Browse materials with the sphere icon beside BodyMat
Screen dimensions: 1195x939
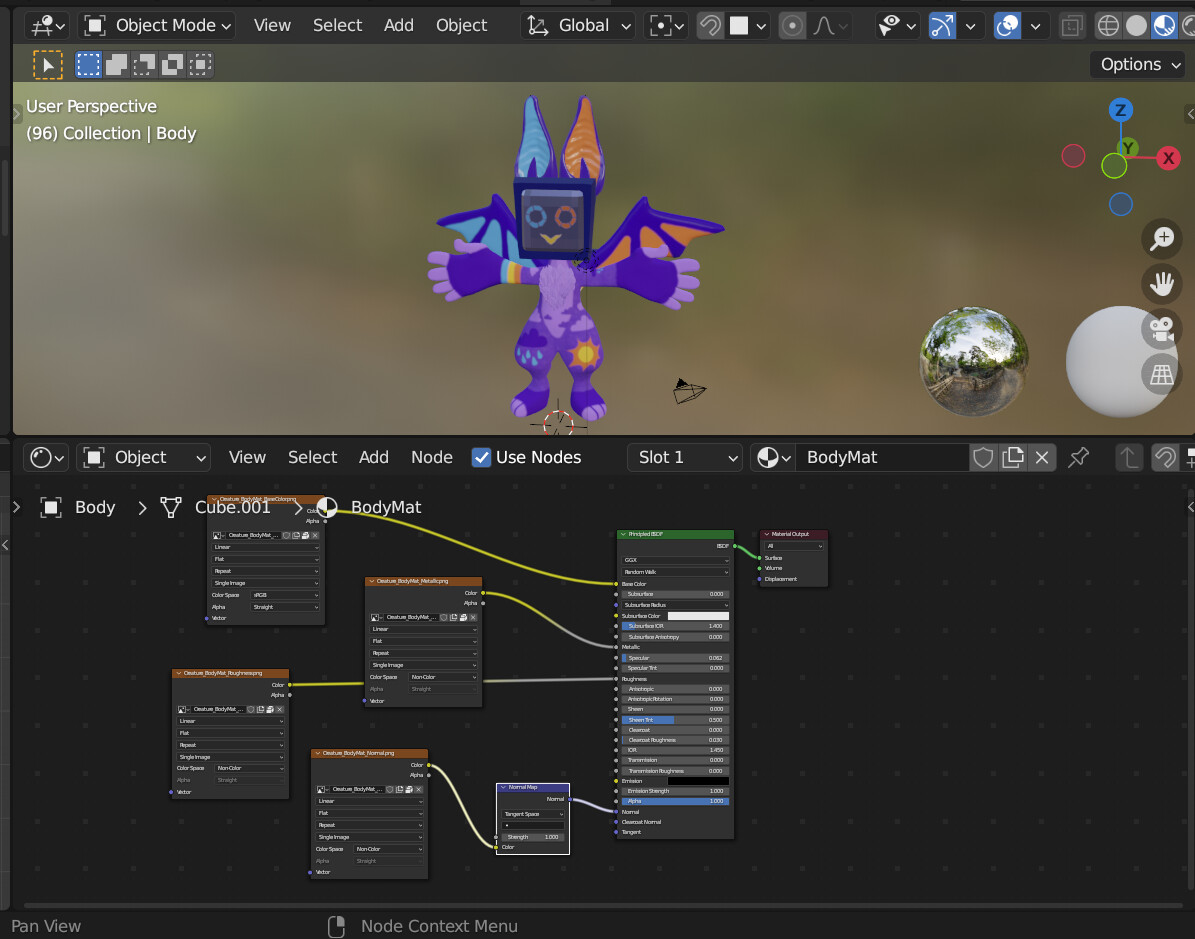click(x=774, y=457)
